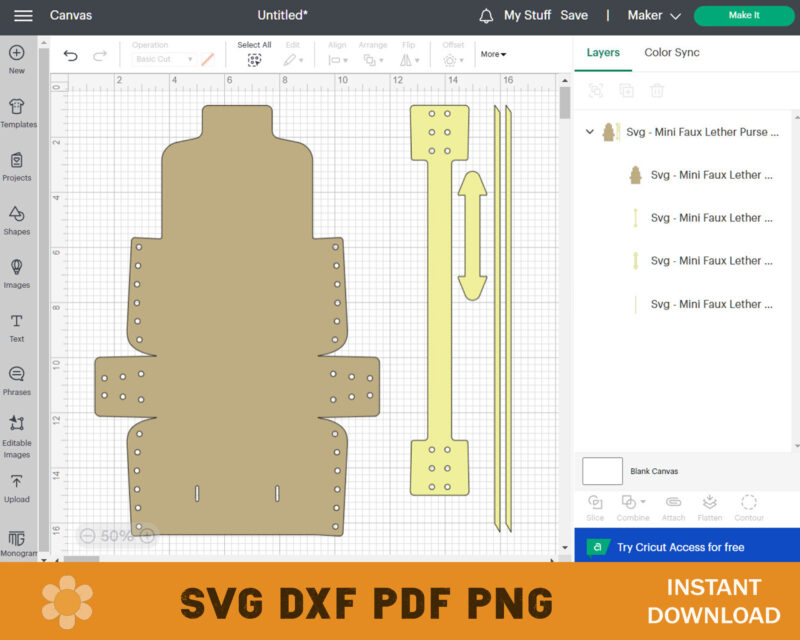Add text with the Text tool
This screenshot has height=640, width=800.
tap(17, 326)
